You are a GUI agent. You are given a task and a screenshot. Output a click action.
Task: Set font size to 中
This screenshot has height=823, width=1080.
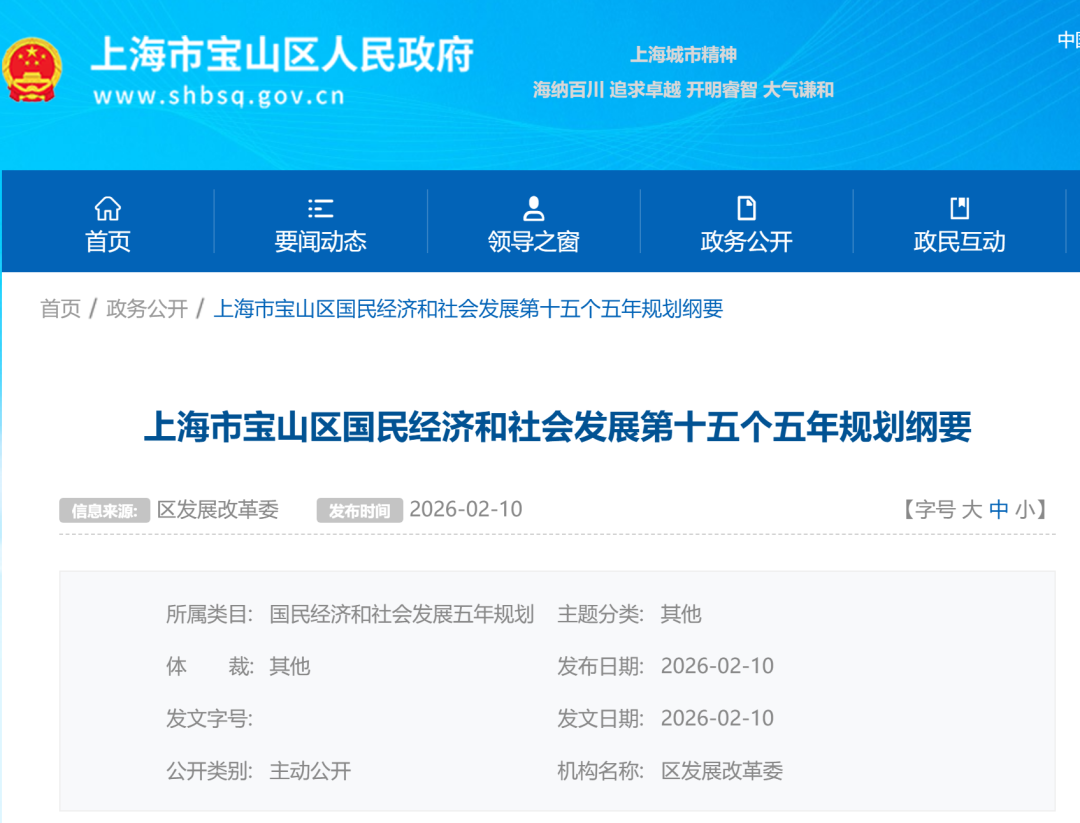click(998, 510)
